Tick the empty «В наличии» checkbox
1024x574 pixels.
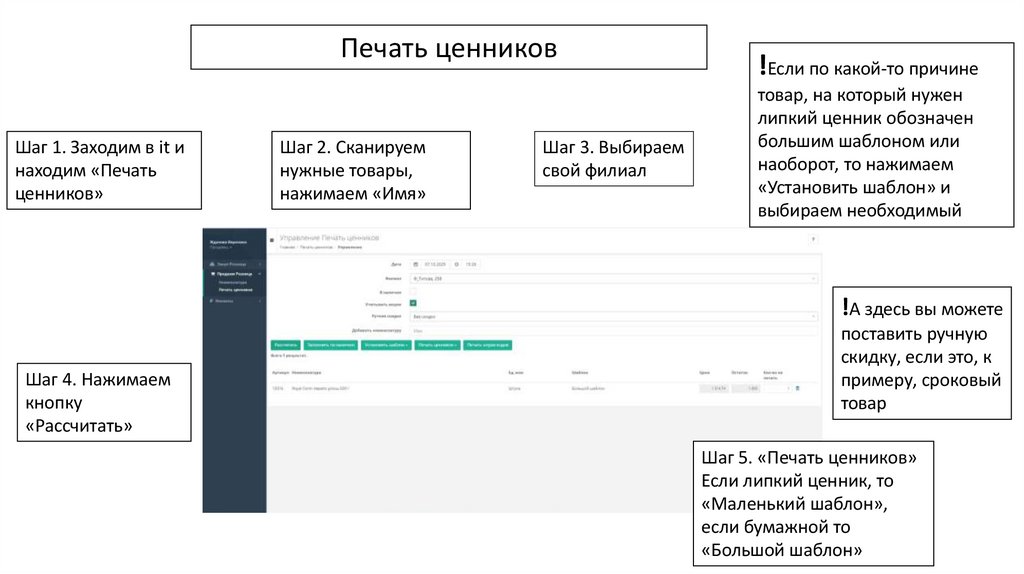pos(413,292)
